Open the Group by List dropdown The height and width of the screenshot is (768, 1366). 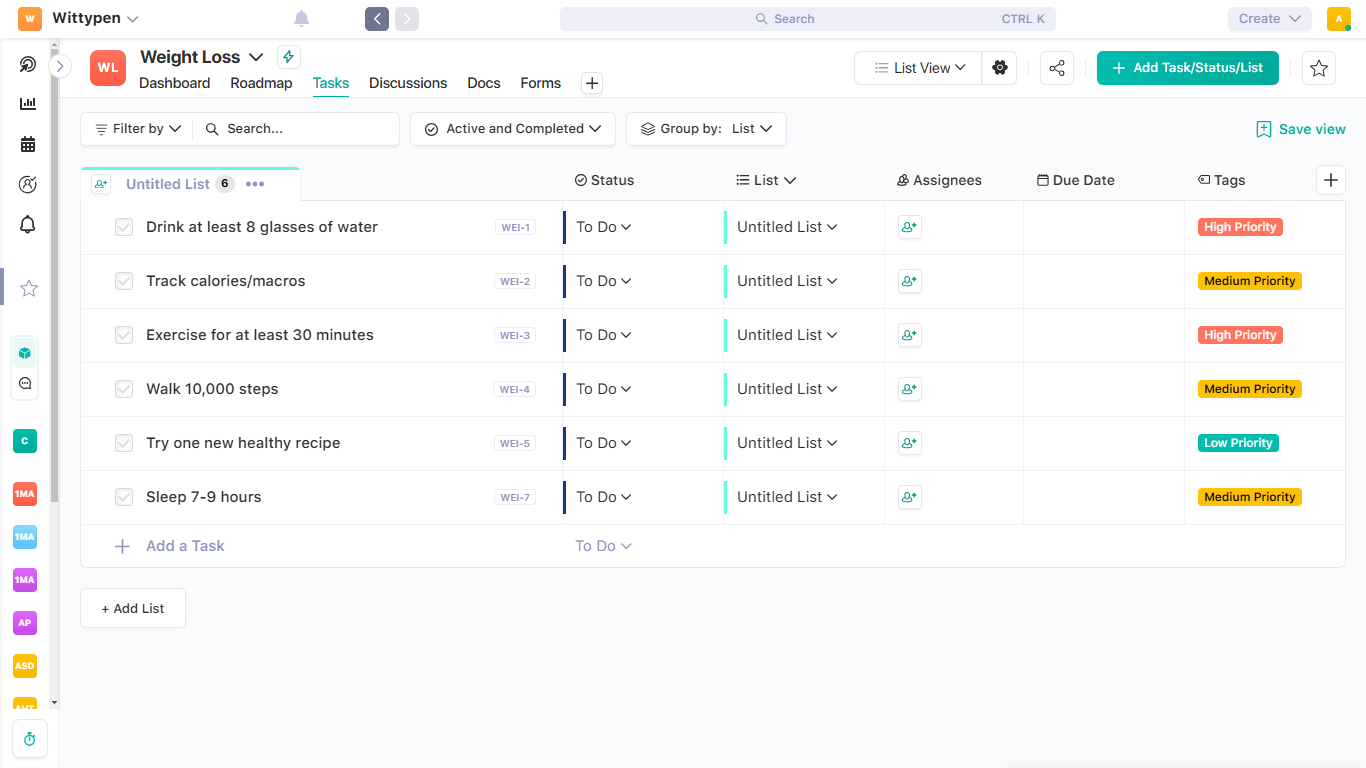click(705, 128)
